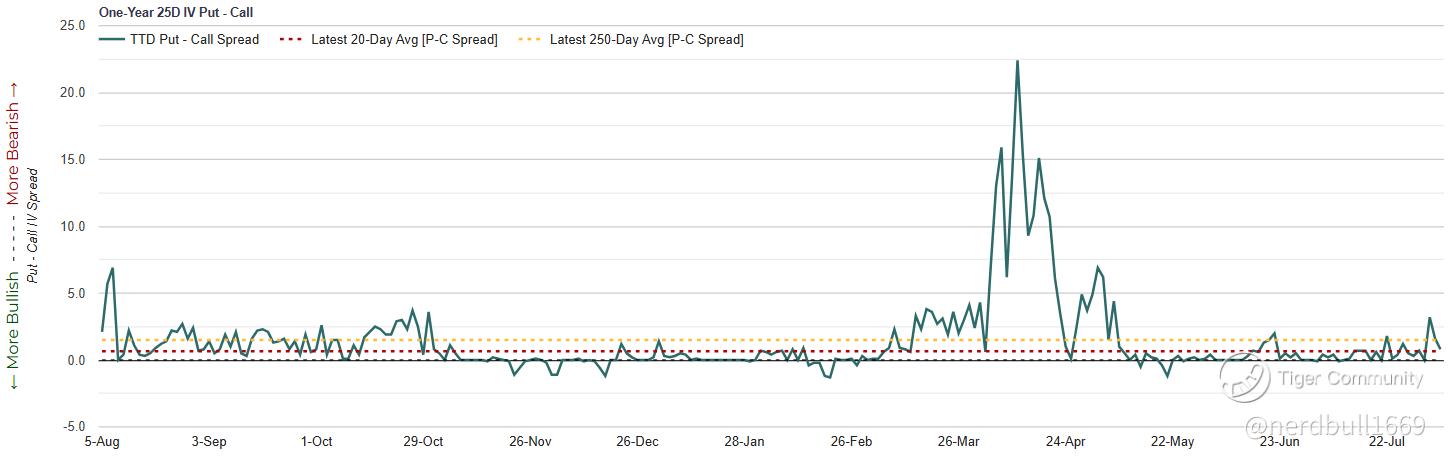
Task: Click the 29-Oct date axis label
Action: pyautogui.click(x=423, y=441)
